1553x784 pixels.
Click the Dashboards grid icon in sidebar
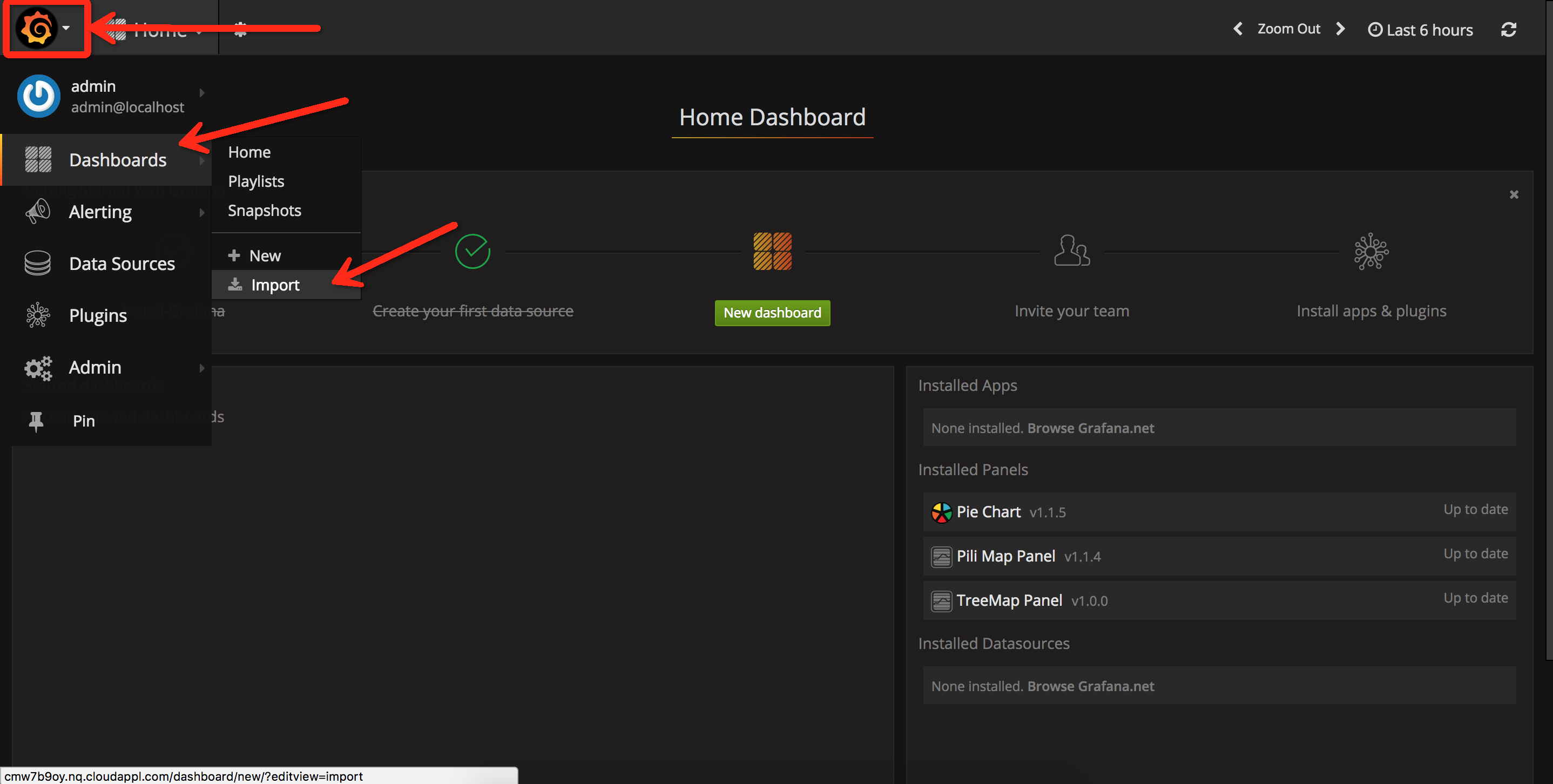coord(38,160)
